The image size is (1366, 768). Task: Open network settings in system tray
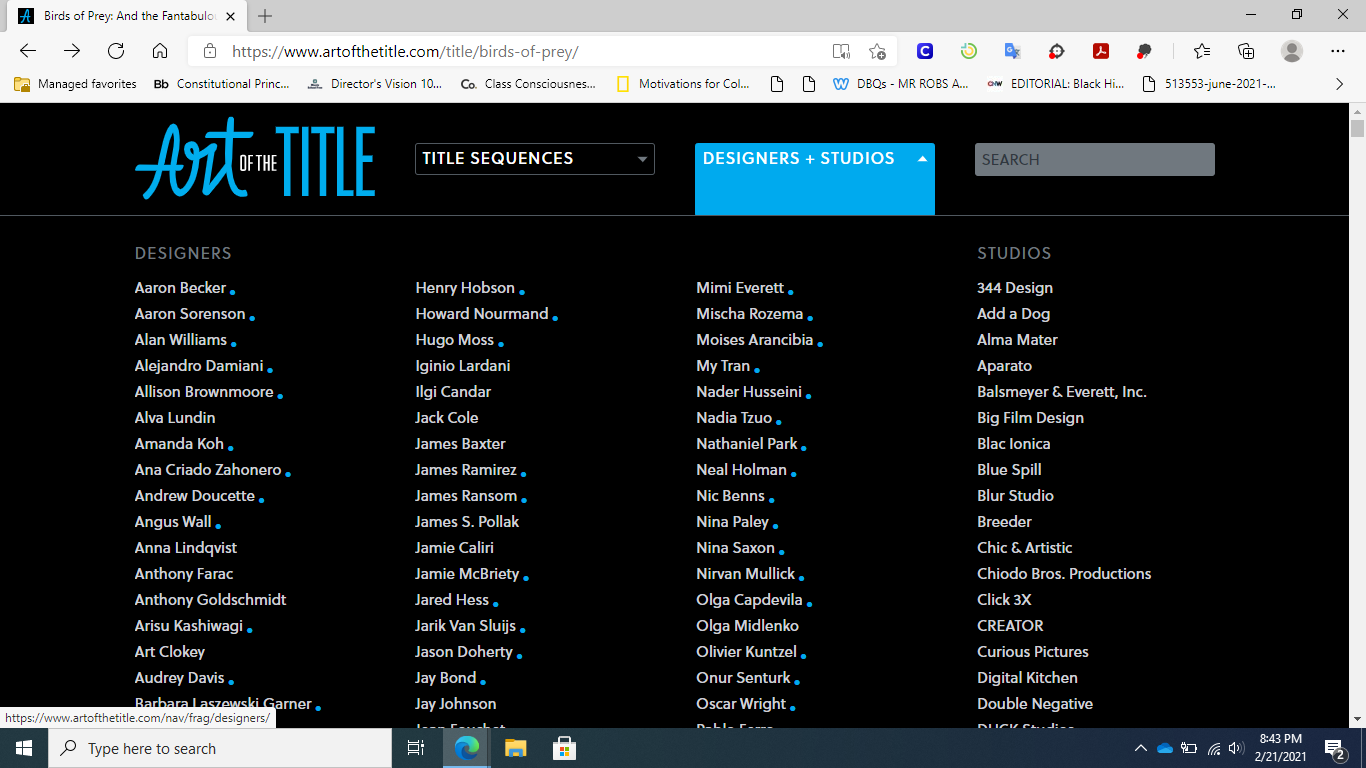pyautogui.click(x=1213, y=748)
